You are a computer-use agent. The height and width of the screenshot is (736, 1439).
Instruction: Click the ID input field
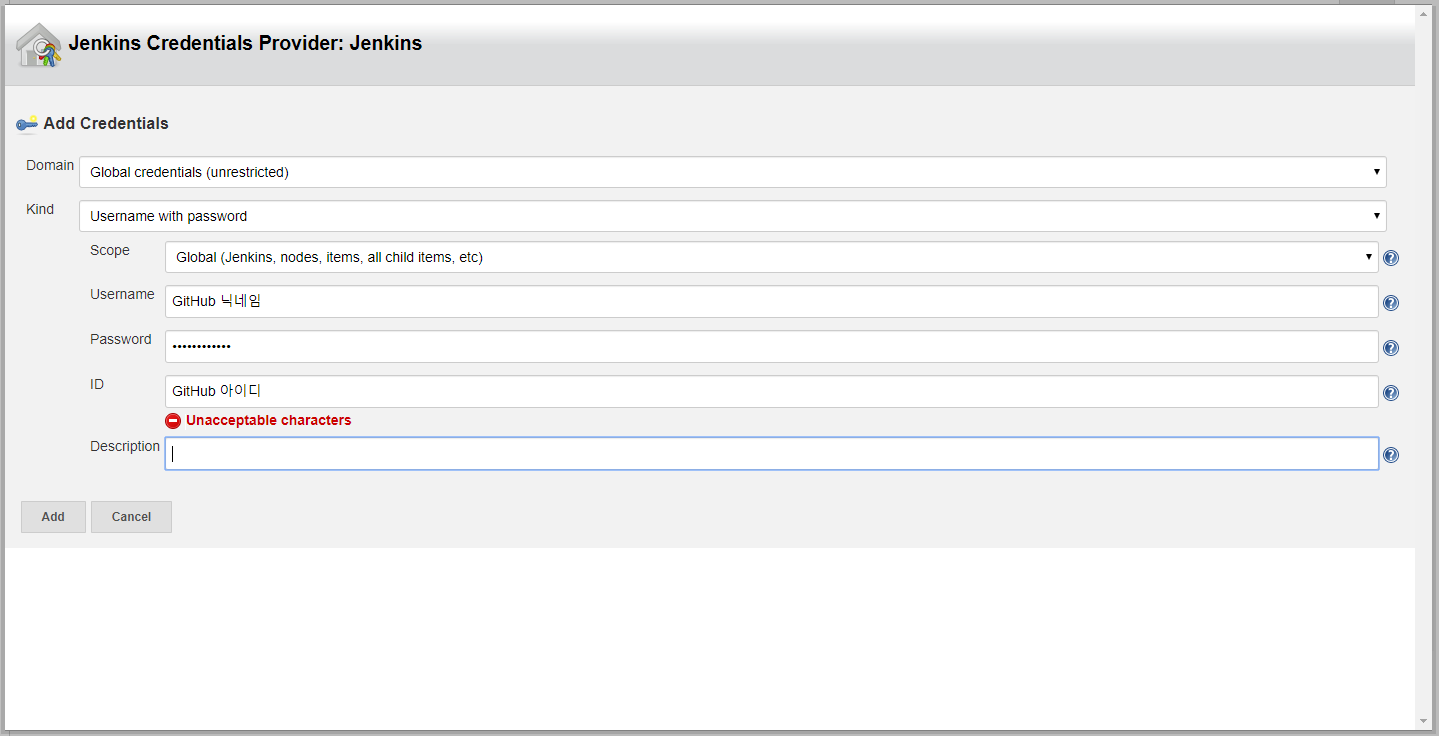pos(772,392)
